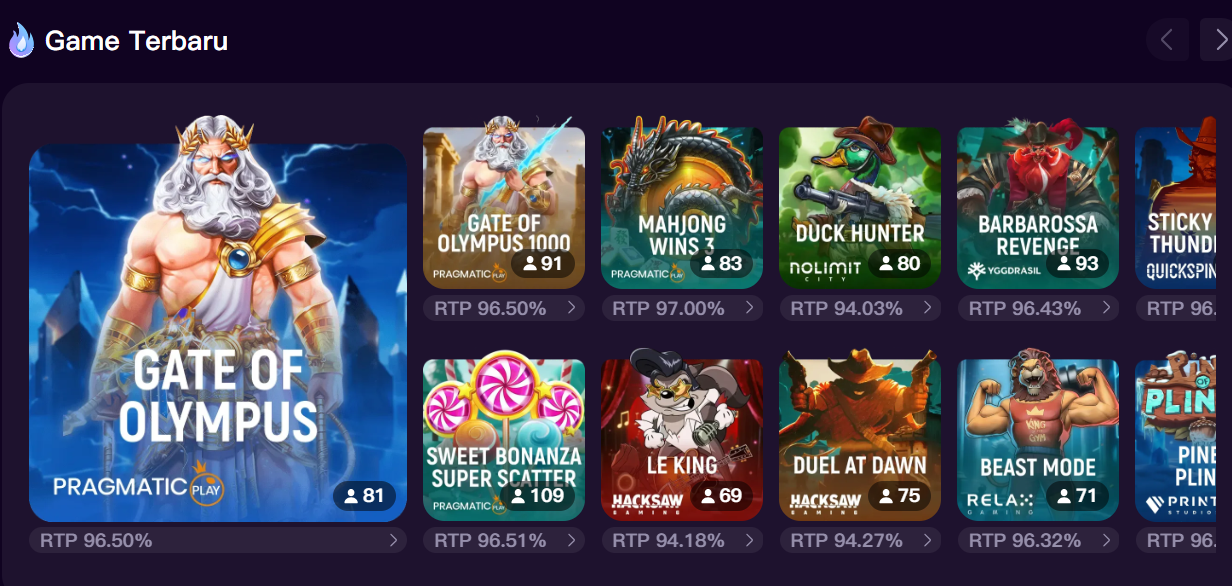The height and width of the screenshot is (586, 1232).
Task: Open the Mahjong Wins 3 game thumbnail
Action: pos(682,208)
